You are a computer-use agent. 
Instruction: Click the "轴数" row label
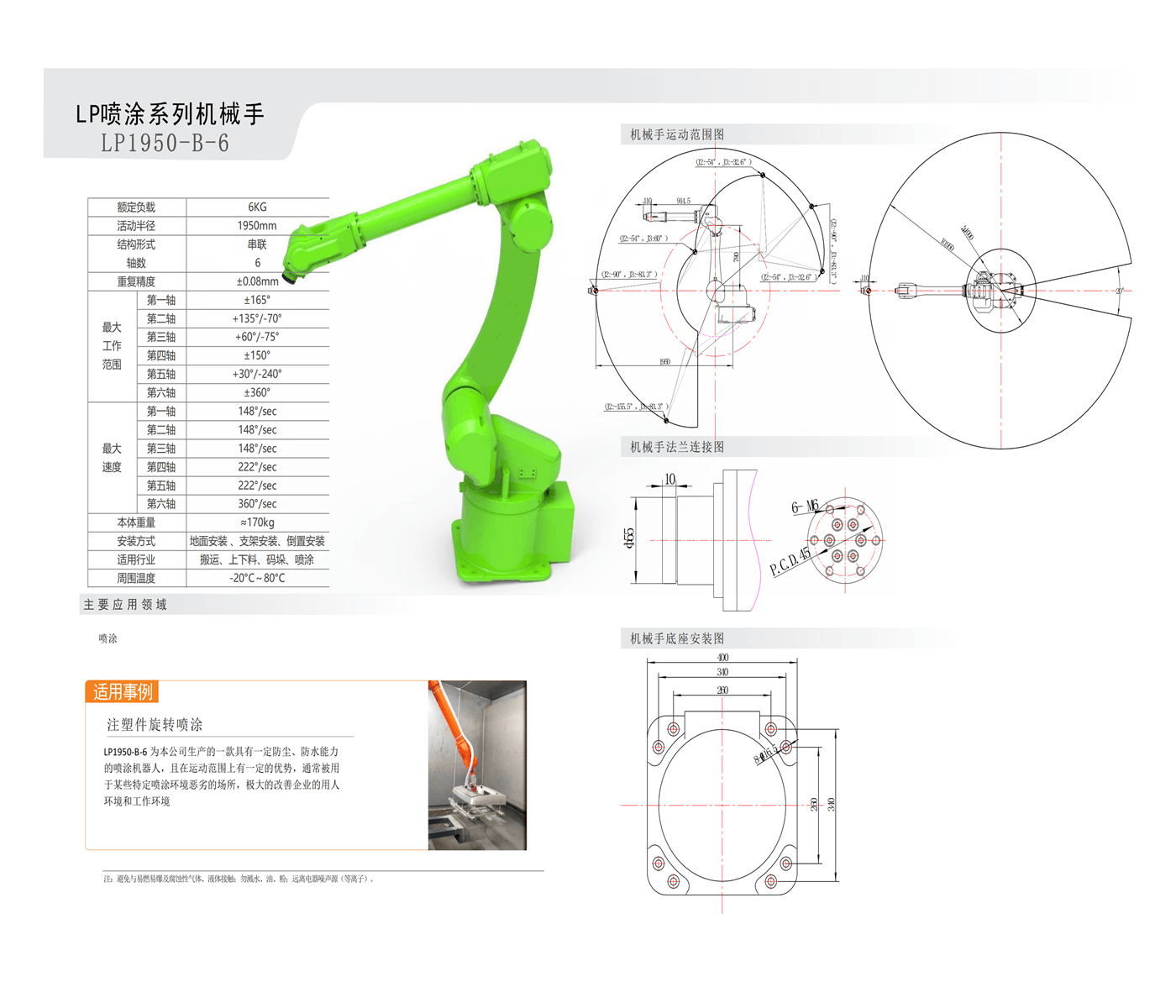coord(136,263)
